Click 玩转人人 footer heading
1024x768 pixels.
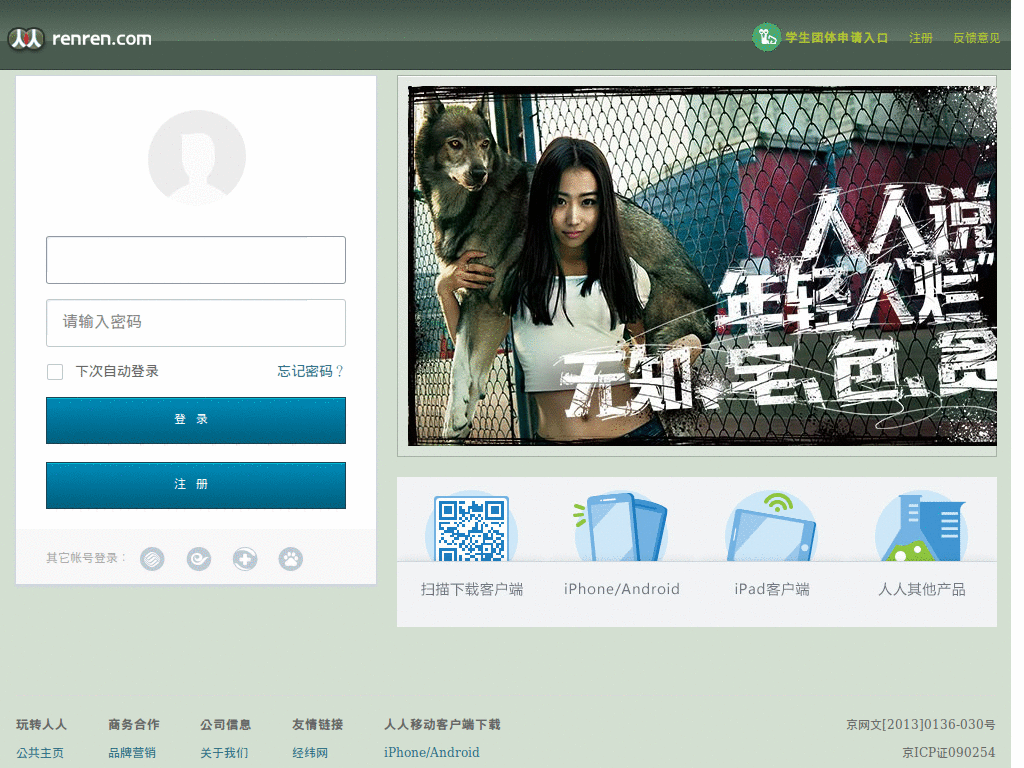click(41, 724)
